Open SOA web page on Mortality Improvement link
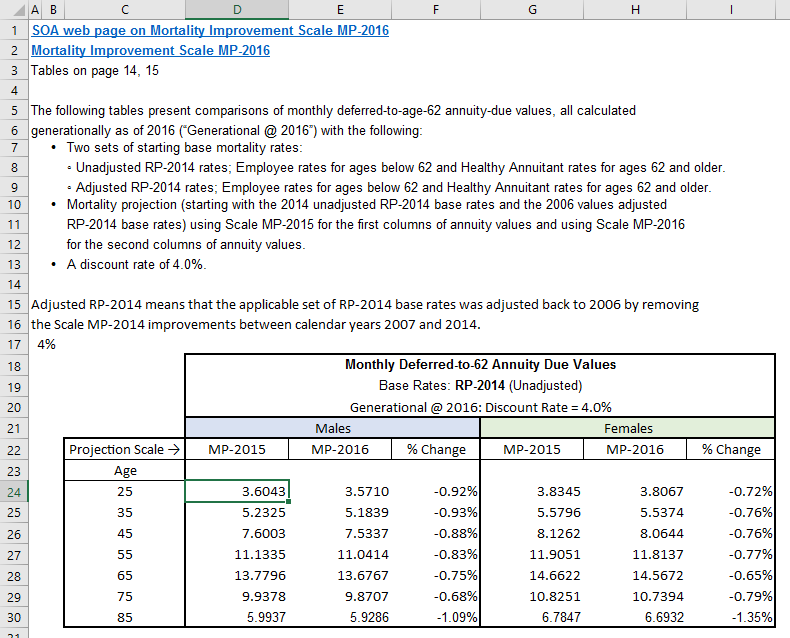Viewport: 790px width, 638px height. coord(210,30)
